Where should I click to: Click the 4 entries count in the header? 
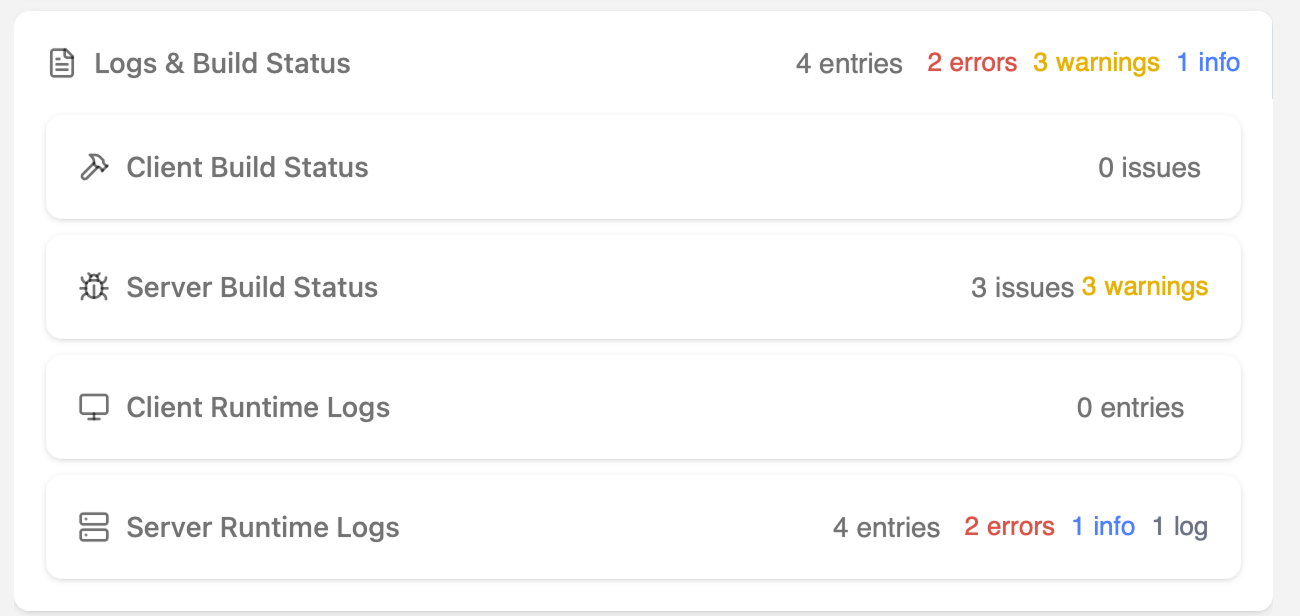[x=848, y=62]
